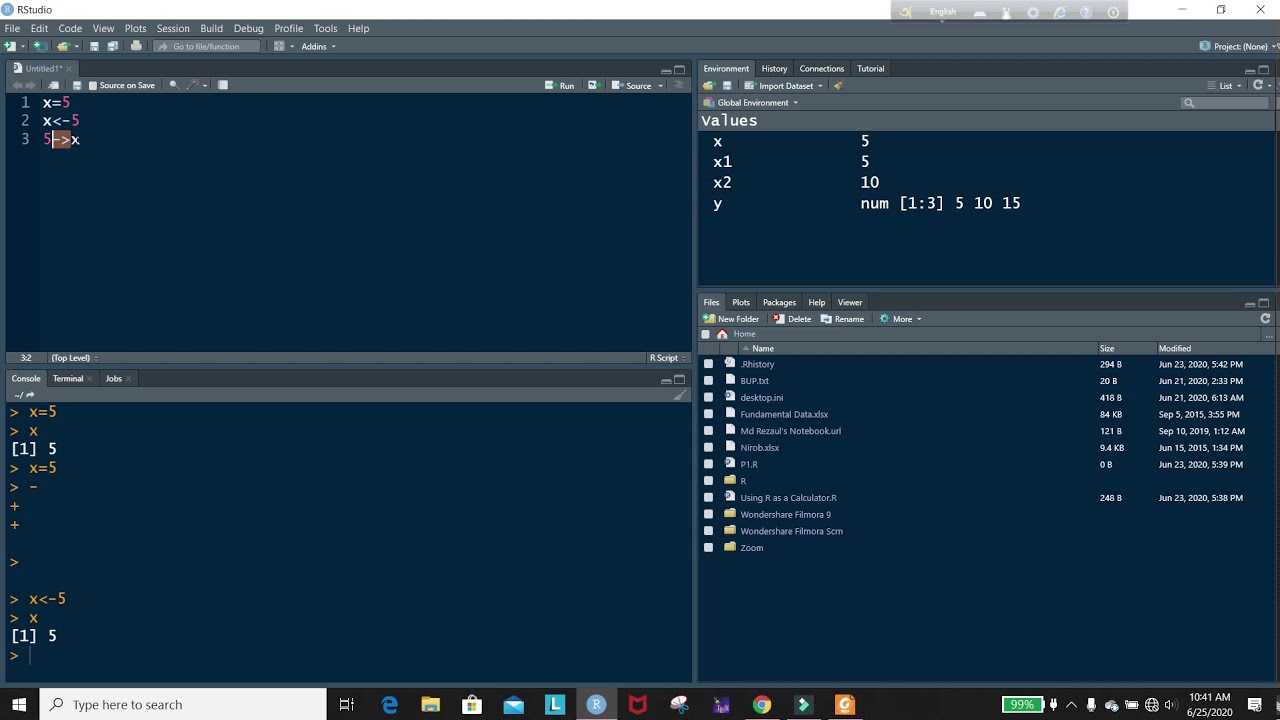
Task: Expand the Addins dropdown
Action: pos(319,46)
